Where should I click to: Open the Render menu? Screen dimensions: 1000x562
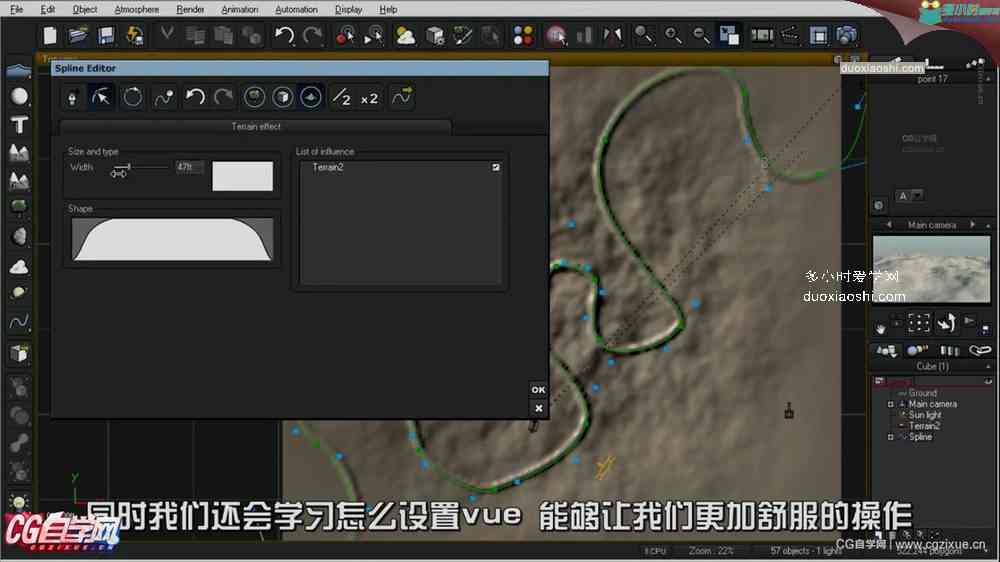[x=190, y=10]
